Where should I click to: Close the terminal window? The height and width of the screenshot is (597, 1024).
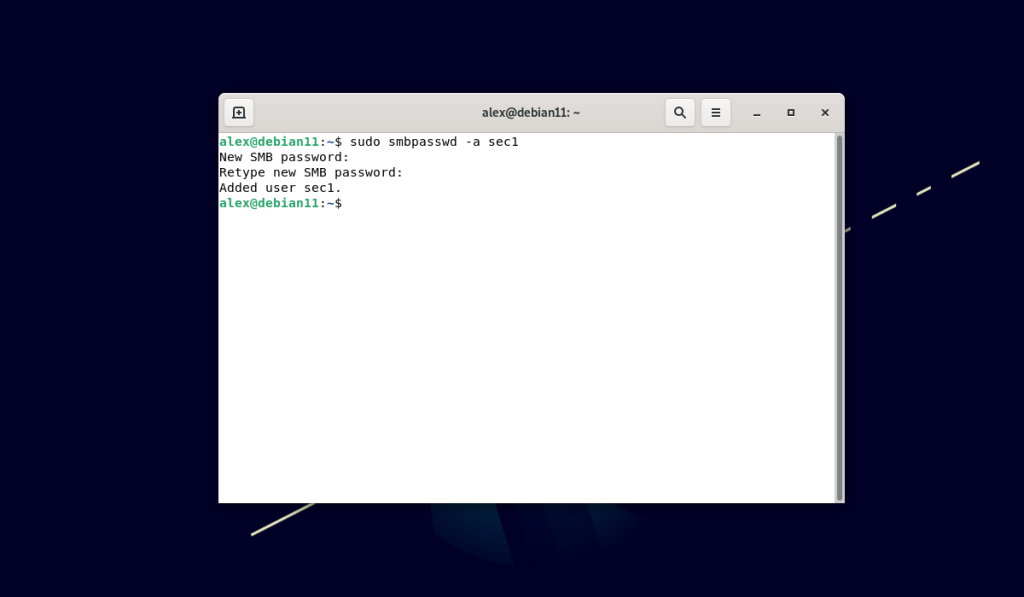click(x=825, y=112)
